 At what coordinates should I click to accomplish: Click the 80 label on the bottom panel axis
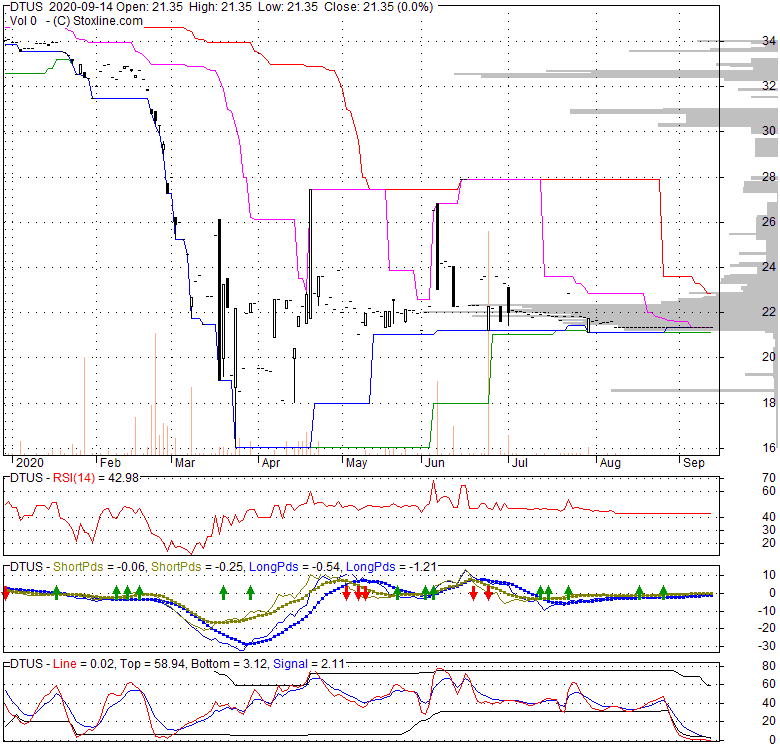coord(769,666)
